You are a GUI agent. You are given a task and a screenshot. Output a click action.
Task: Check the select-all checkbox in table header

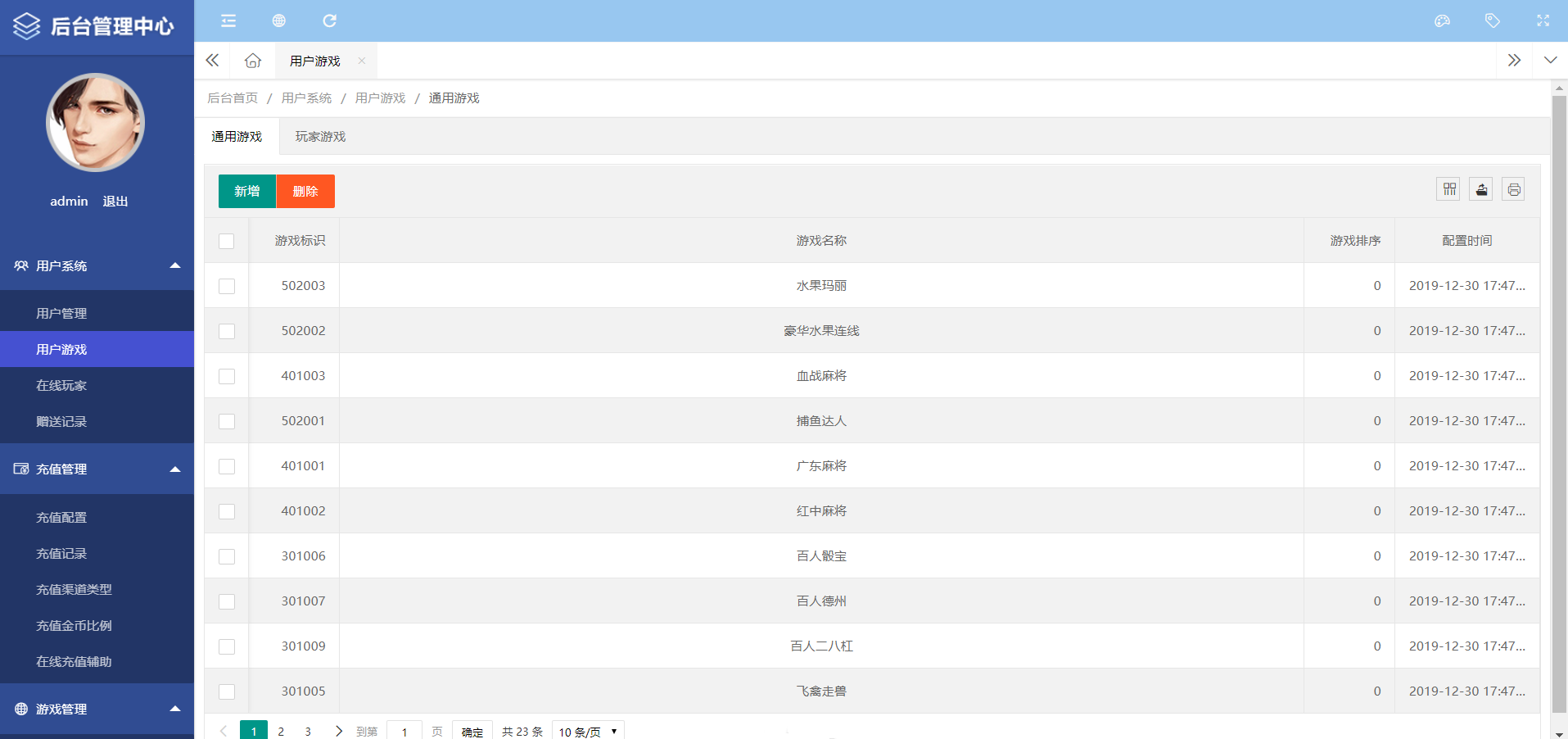tap(227, 241)
